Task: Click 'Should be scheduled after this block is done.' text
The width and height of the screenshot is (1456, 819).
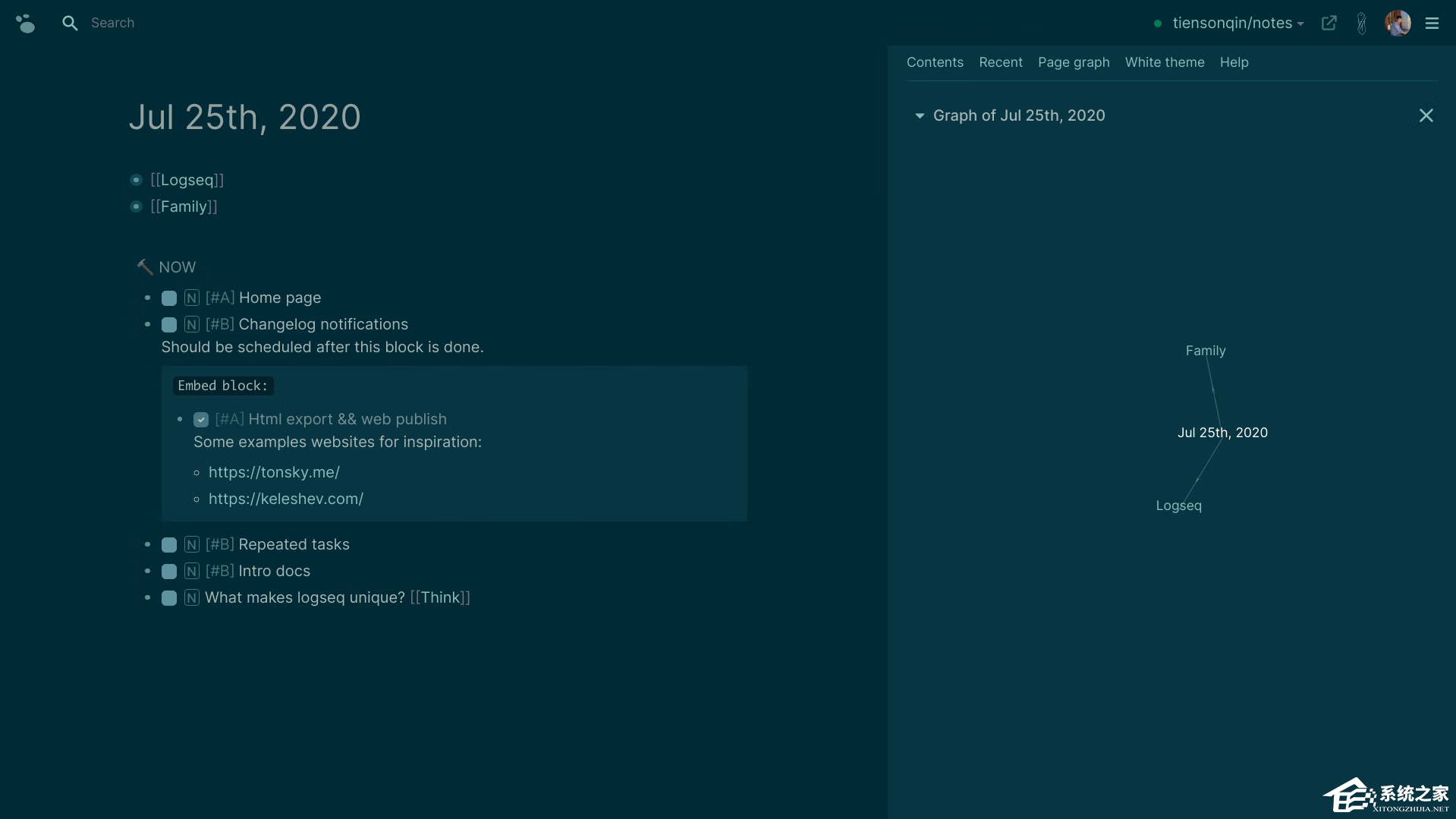Action: [322, 347]
